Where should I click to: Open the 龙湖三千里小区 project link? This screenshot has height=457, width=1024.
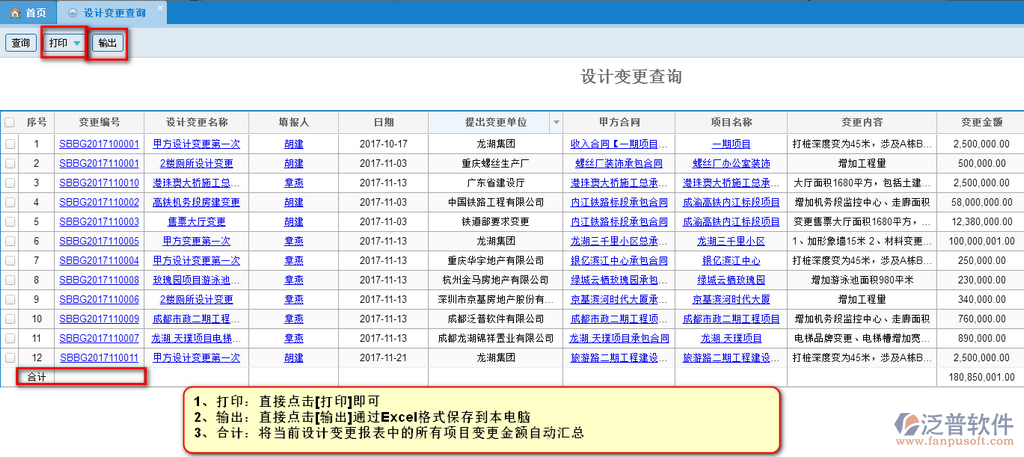click(x=732, y=241)
